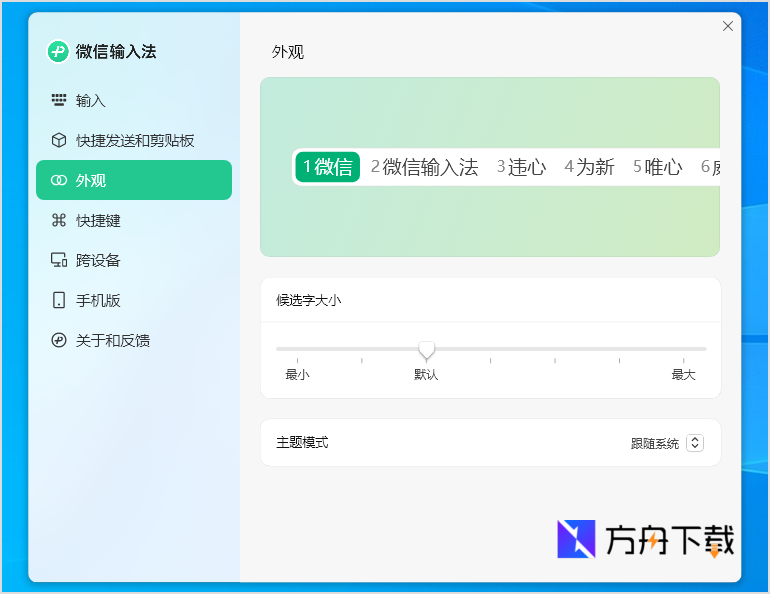The image size is (770, 594).
Task: Click the 外观 page heading
Action: click(288, 52)
